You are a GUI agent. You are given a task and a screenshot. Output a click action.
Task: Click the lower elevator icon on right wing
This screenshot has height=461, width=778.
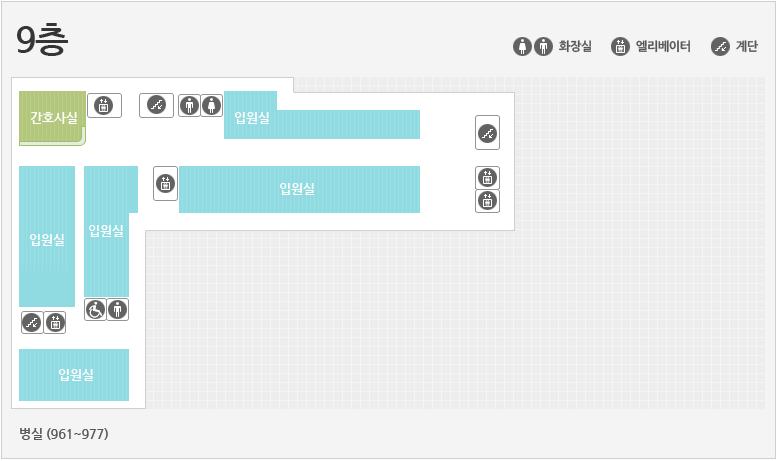coord(487,201)
